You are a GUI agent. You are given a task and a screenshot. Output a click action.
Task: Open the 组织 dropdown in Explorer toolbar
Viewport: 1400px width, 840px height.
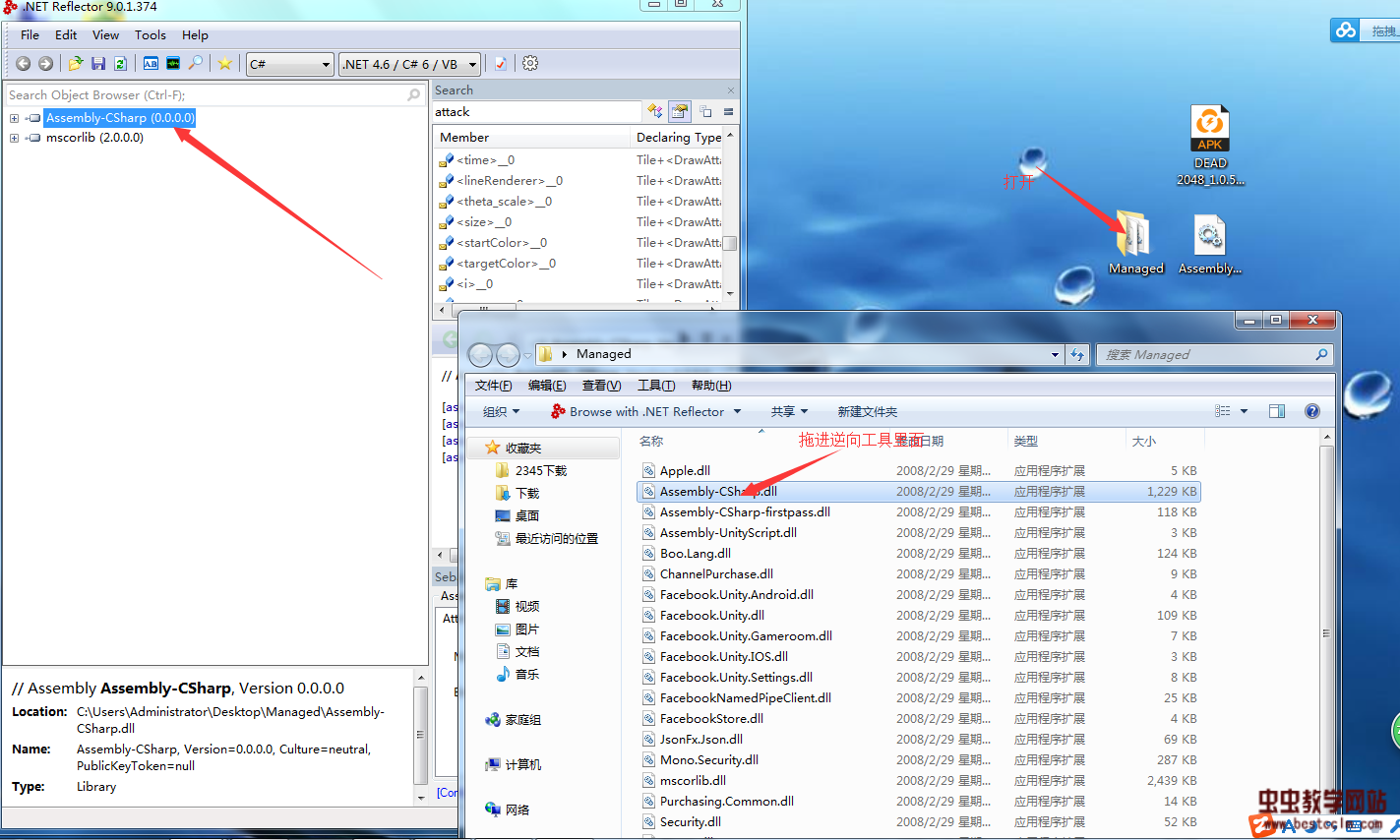click(x=501, y=412)
